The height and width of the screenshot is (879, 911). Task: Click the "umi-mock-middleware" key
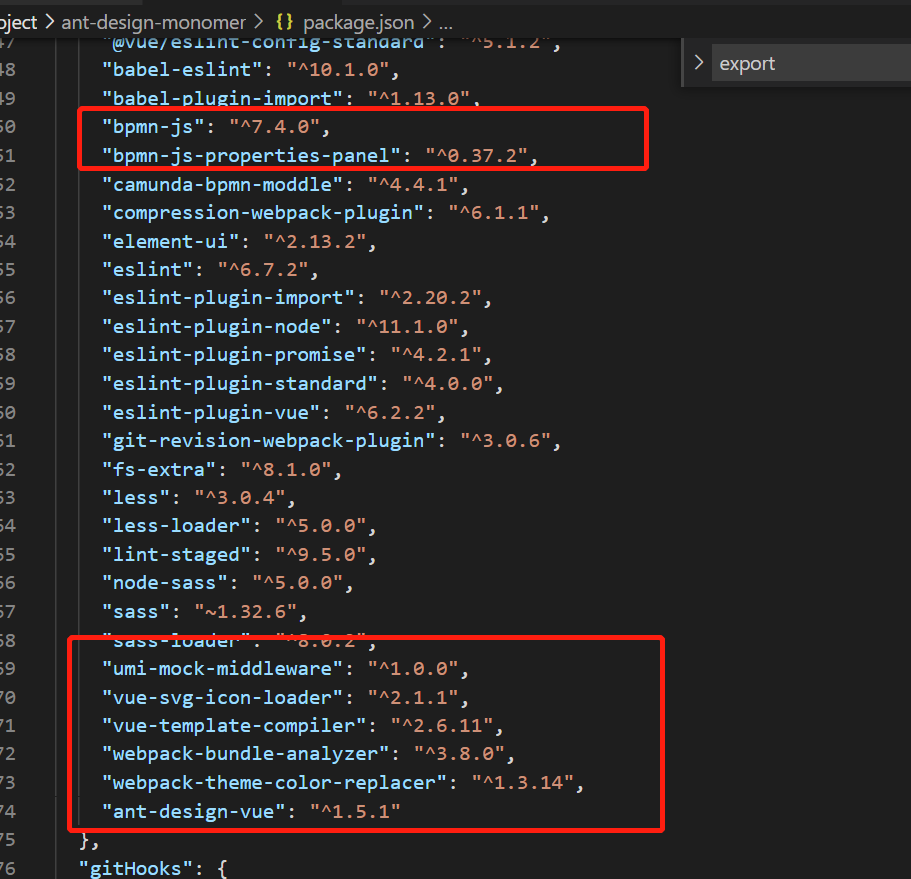point(223,669)
